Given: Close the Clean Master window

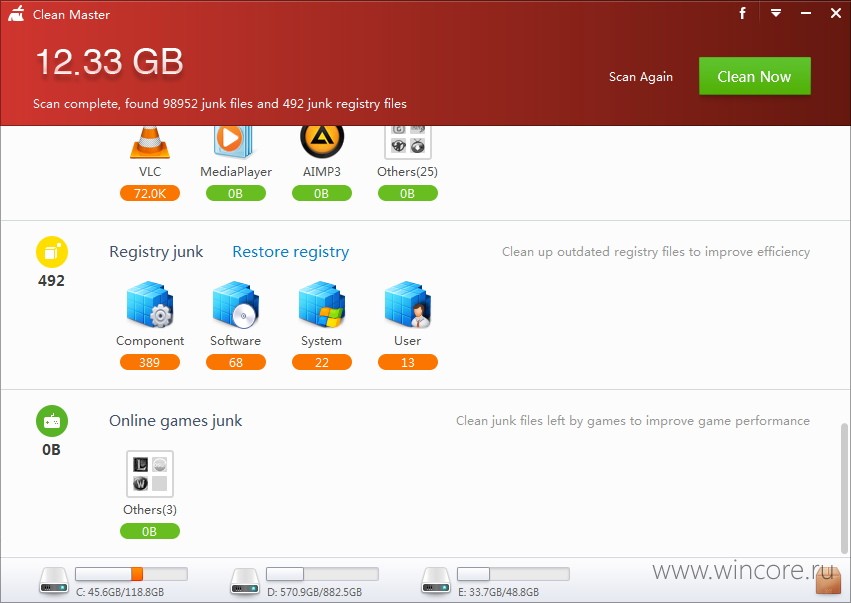Looking at the screenshot, I should (836, 13).
